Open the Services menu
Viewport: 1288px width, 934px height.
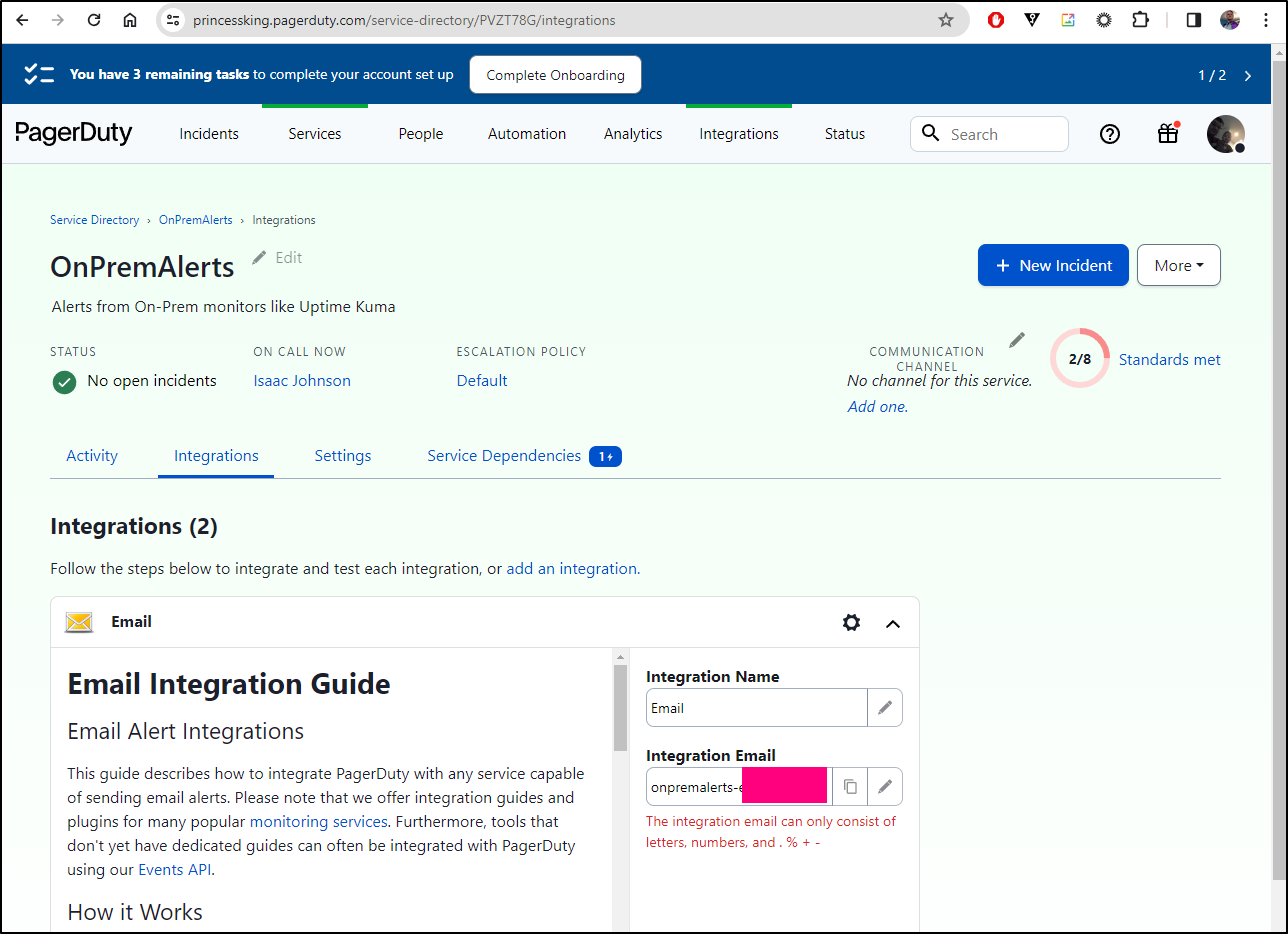(315, 134)
